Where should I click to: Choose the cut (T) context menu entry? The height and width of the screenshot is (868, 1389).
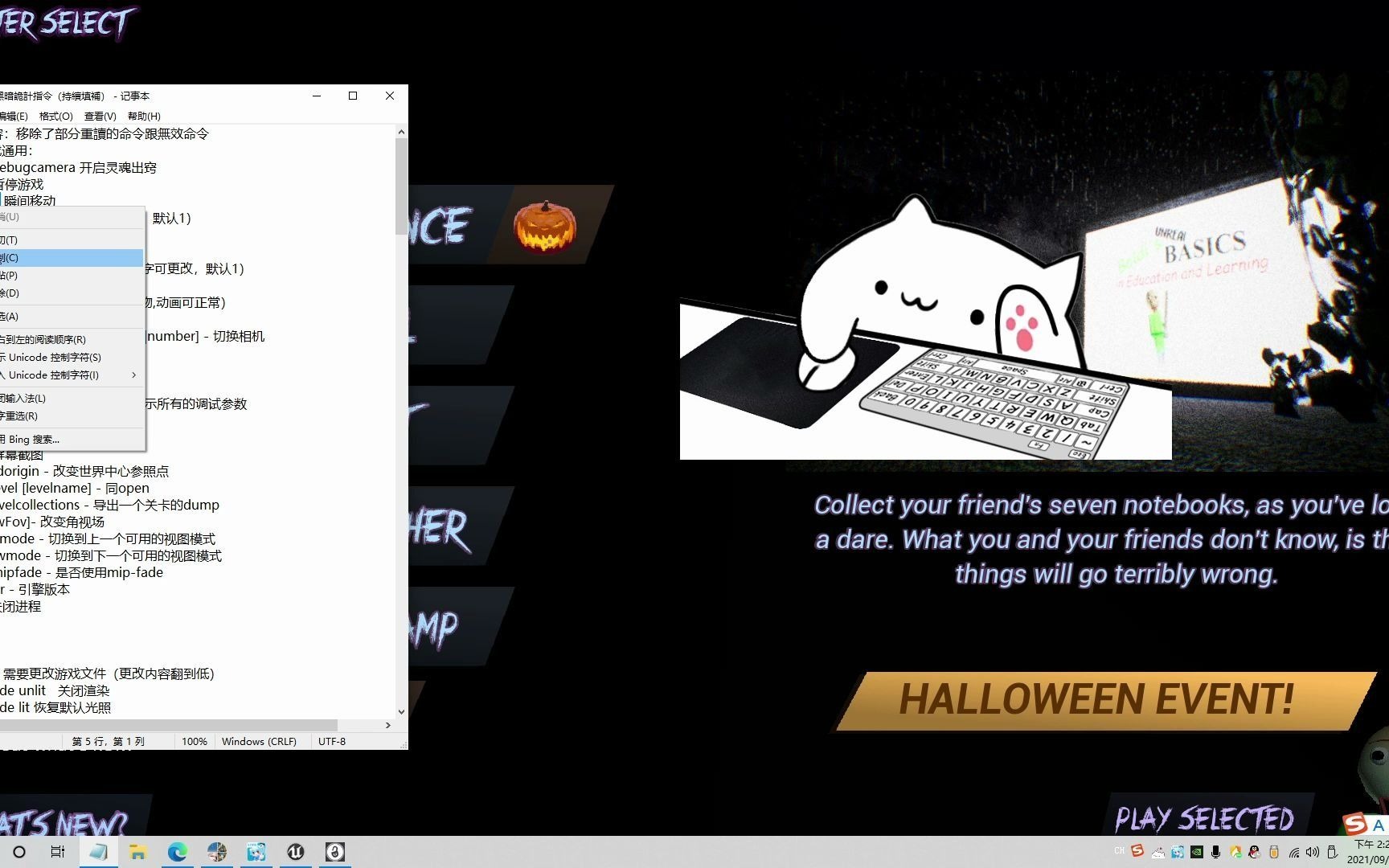pos(72,240)
